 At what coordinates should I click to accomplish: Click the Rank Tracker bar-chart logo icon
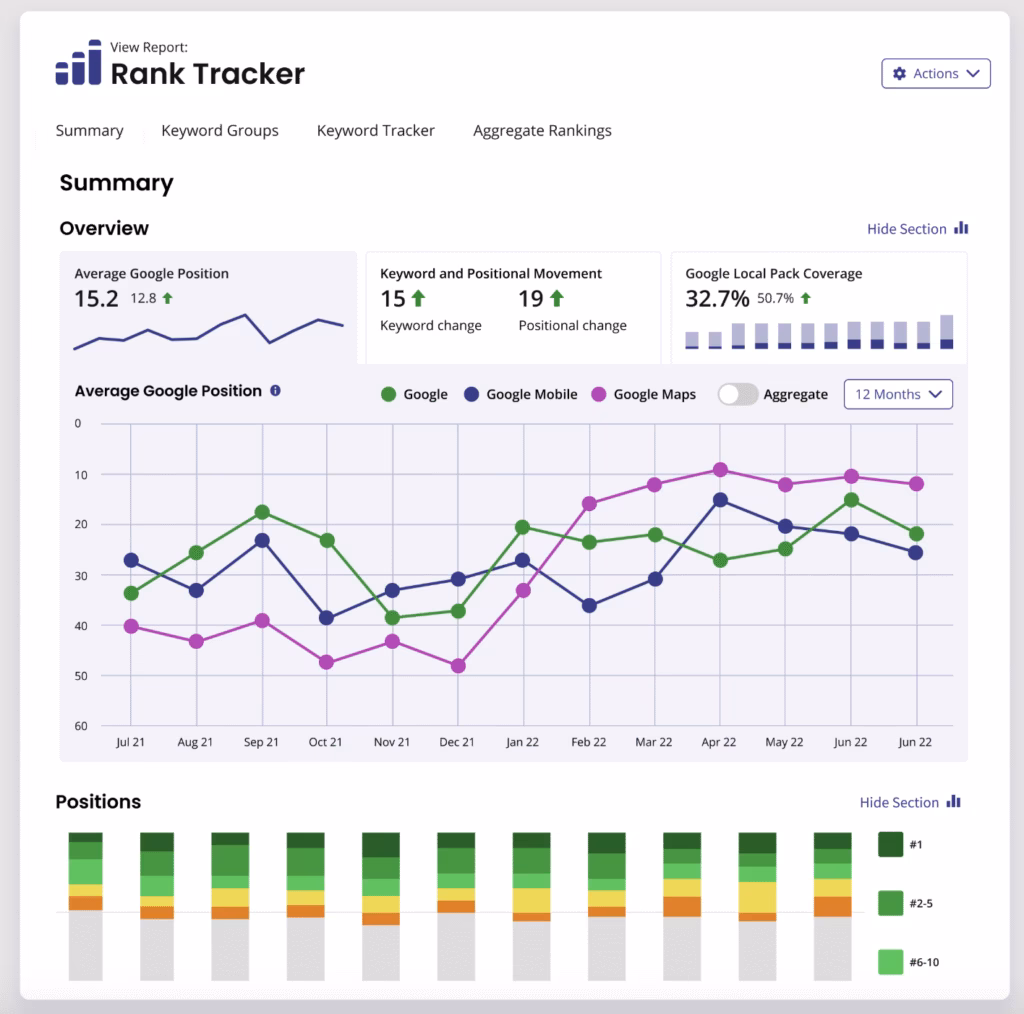tap(76, 64)
